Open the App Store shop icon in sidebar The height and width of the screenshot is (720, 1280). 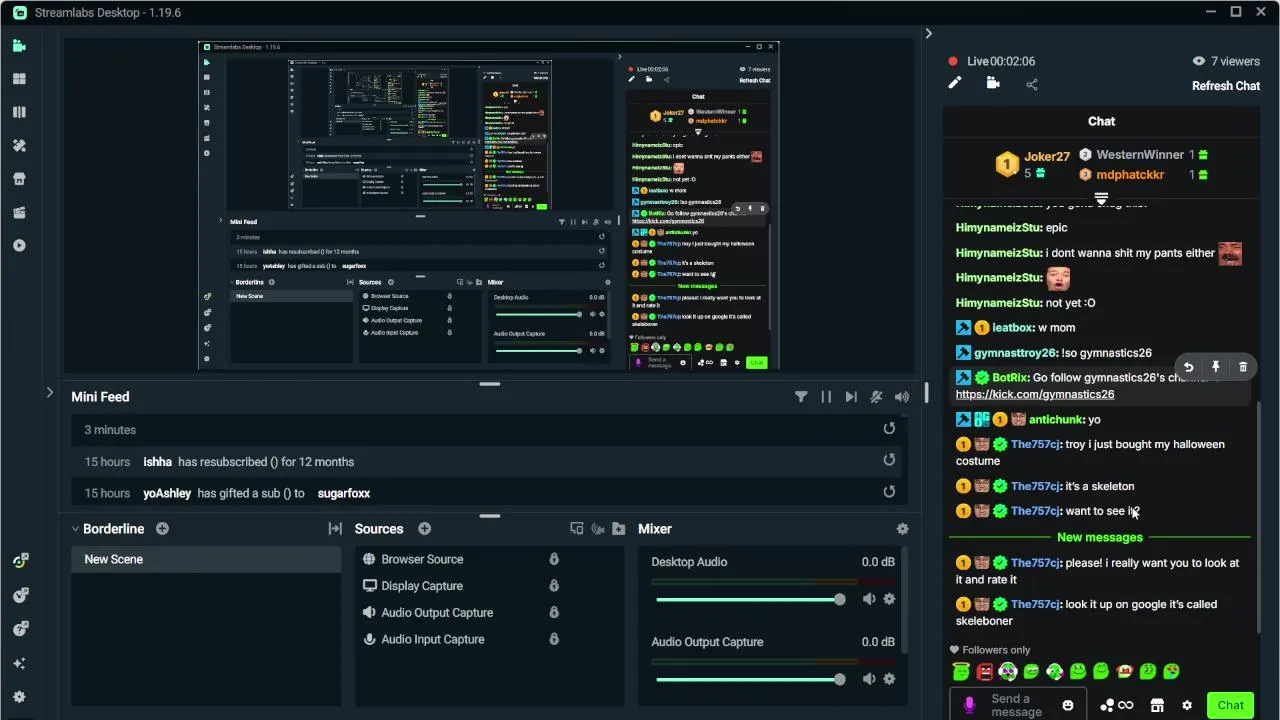click(19, 179)
